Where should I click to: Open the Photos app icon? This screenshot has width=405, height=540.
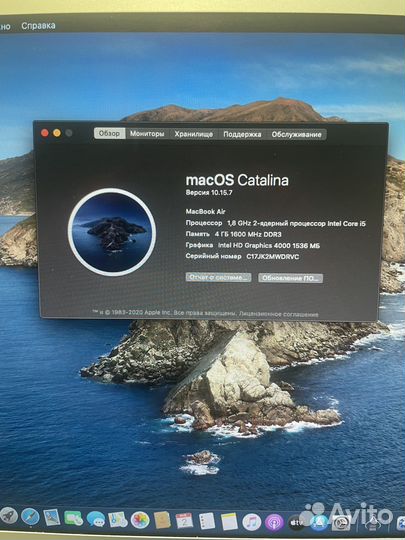tap(140, 520)
